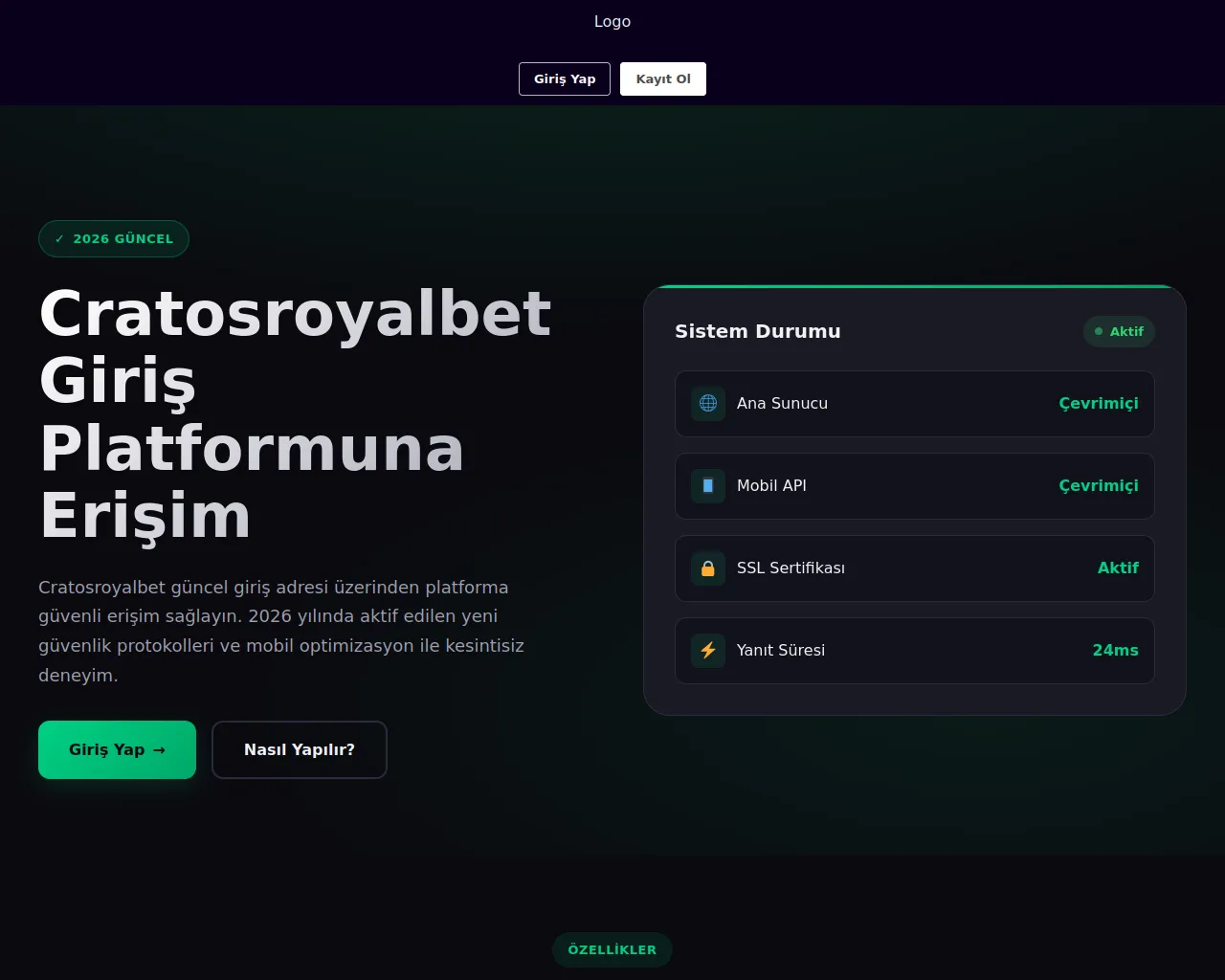Screen dimensions: 1225x980
Task: Click the lightning icon for Yanıt Süresi
Action: tap(708, 651)
